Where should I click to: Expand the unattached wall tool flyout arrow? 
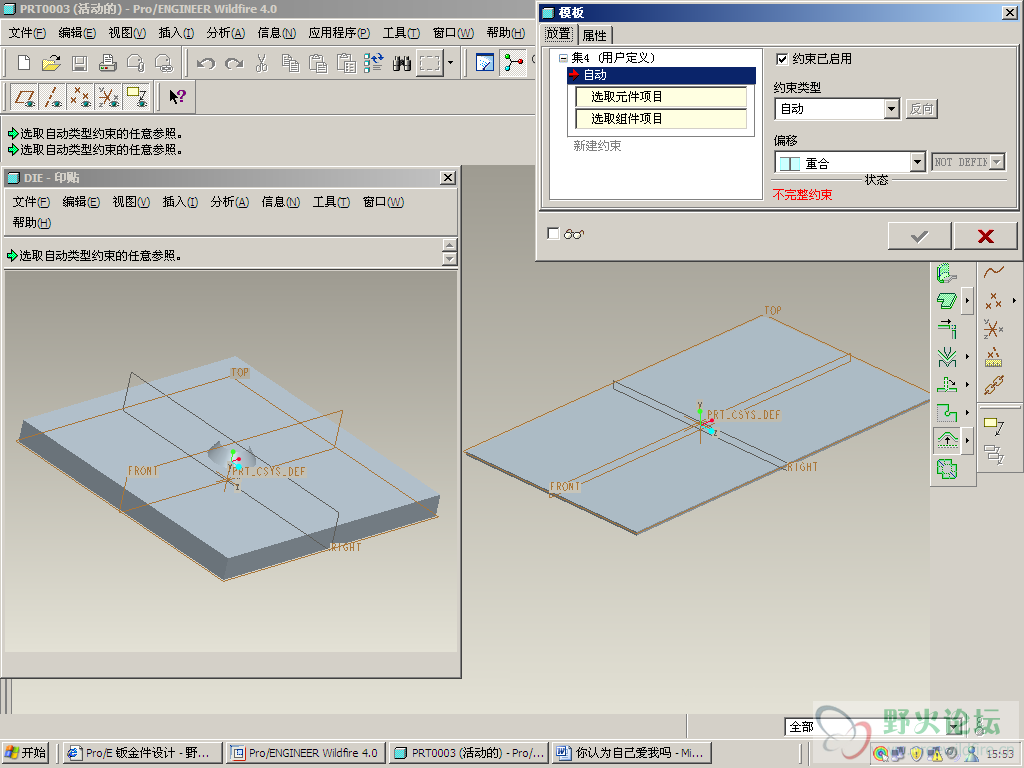click(967, 300)
